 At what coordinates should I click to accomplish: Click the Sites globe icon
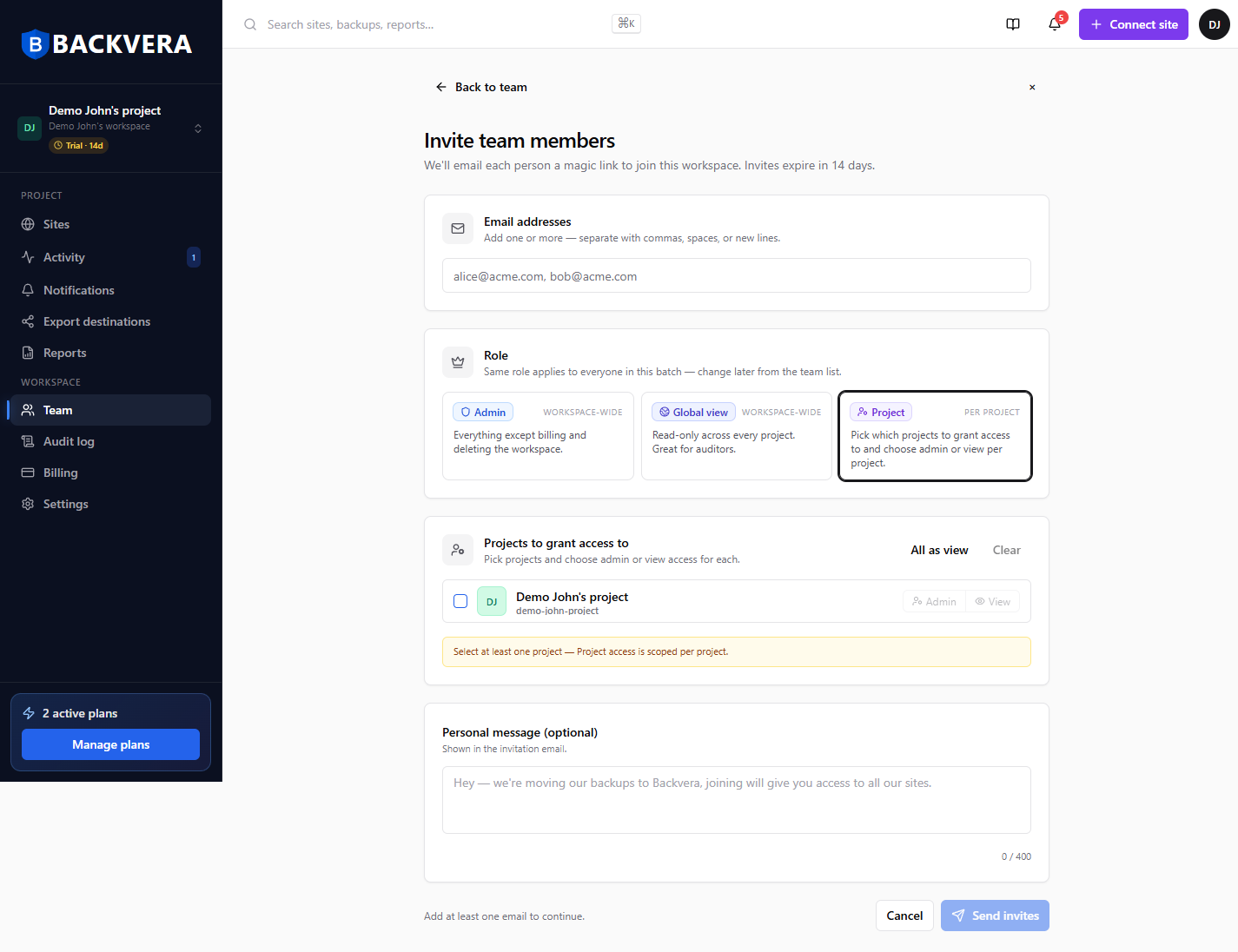click(28, 224)
